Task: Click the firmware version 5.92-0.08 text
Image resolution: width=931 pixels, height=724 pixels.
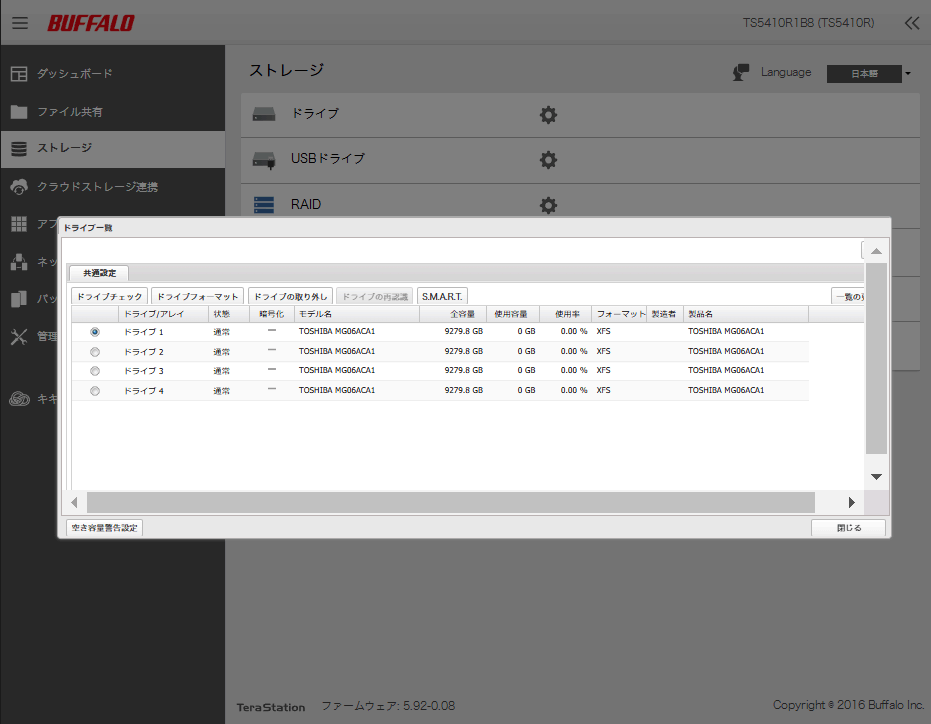Action: [x=429, y=706]
